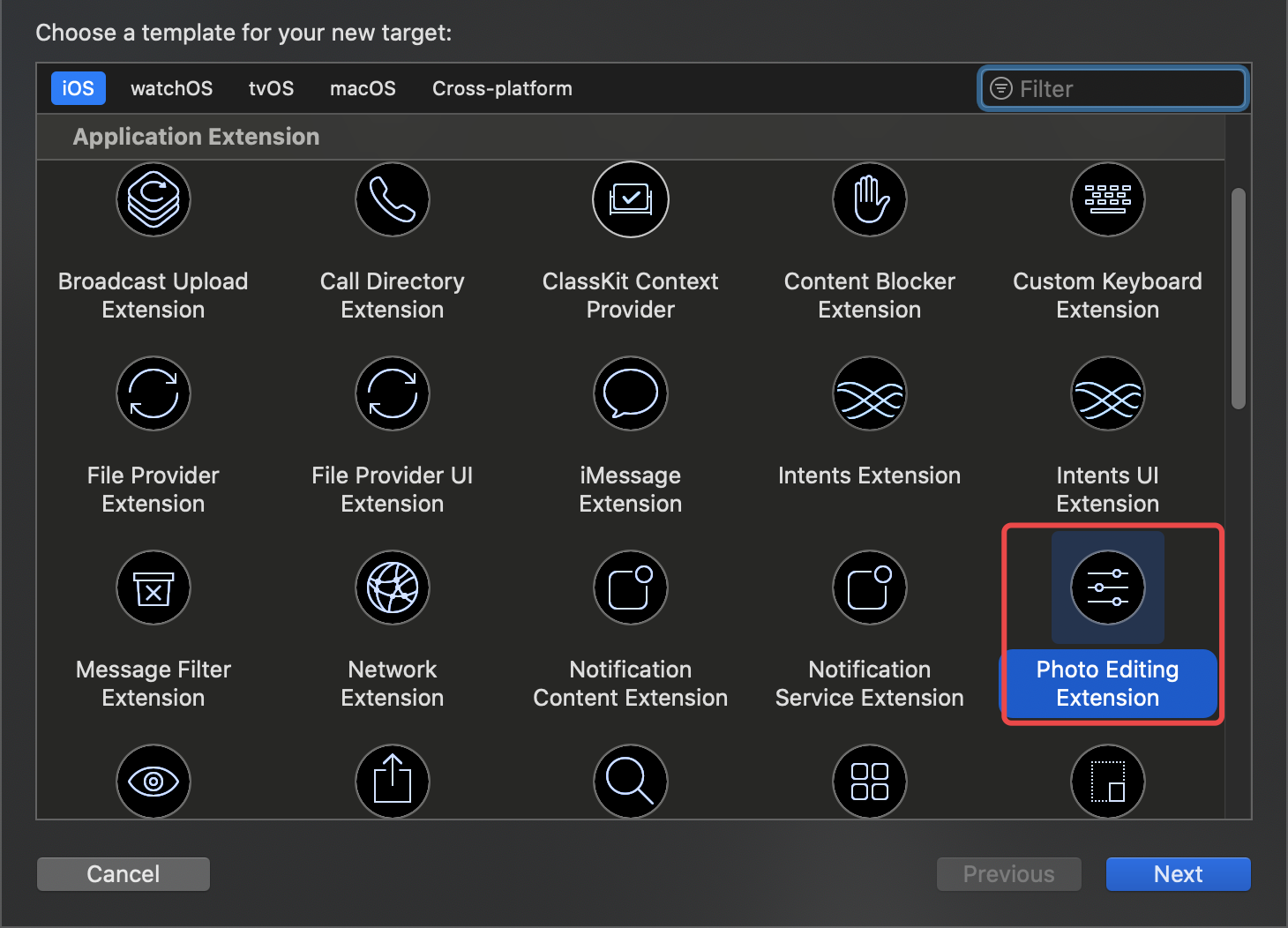Click the template list scrollbar
This screenshot has width=1288, height=928.
pos(1239,298)
